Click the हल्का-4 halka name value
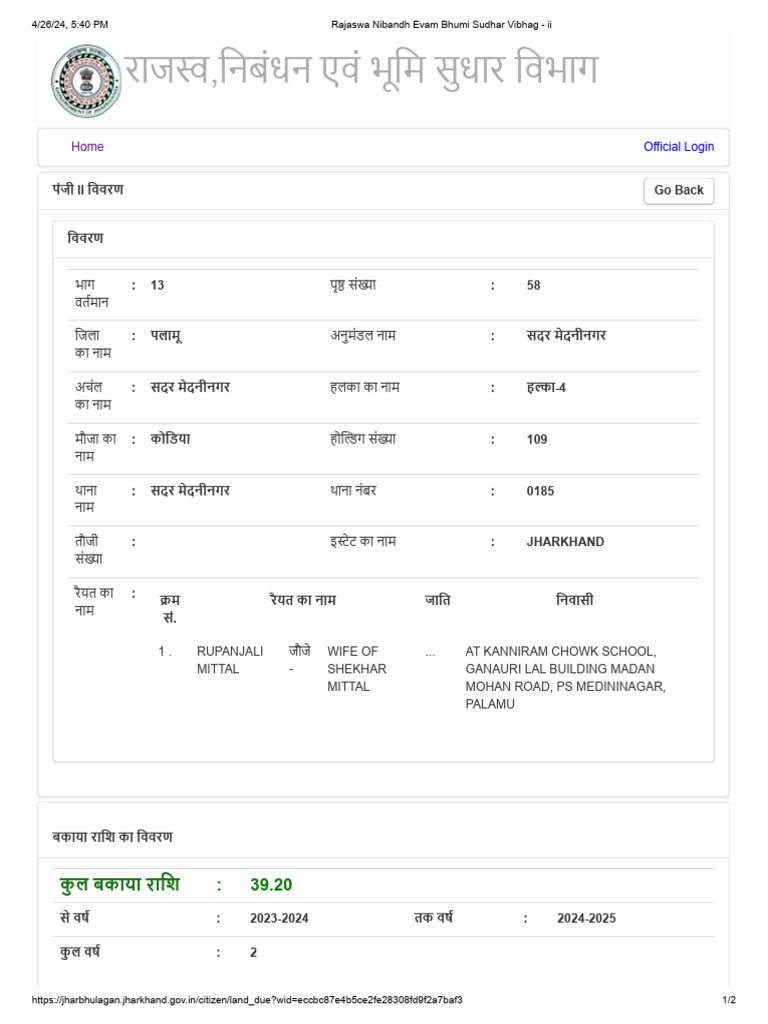 546,388
